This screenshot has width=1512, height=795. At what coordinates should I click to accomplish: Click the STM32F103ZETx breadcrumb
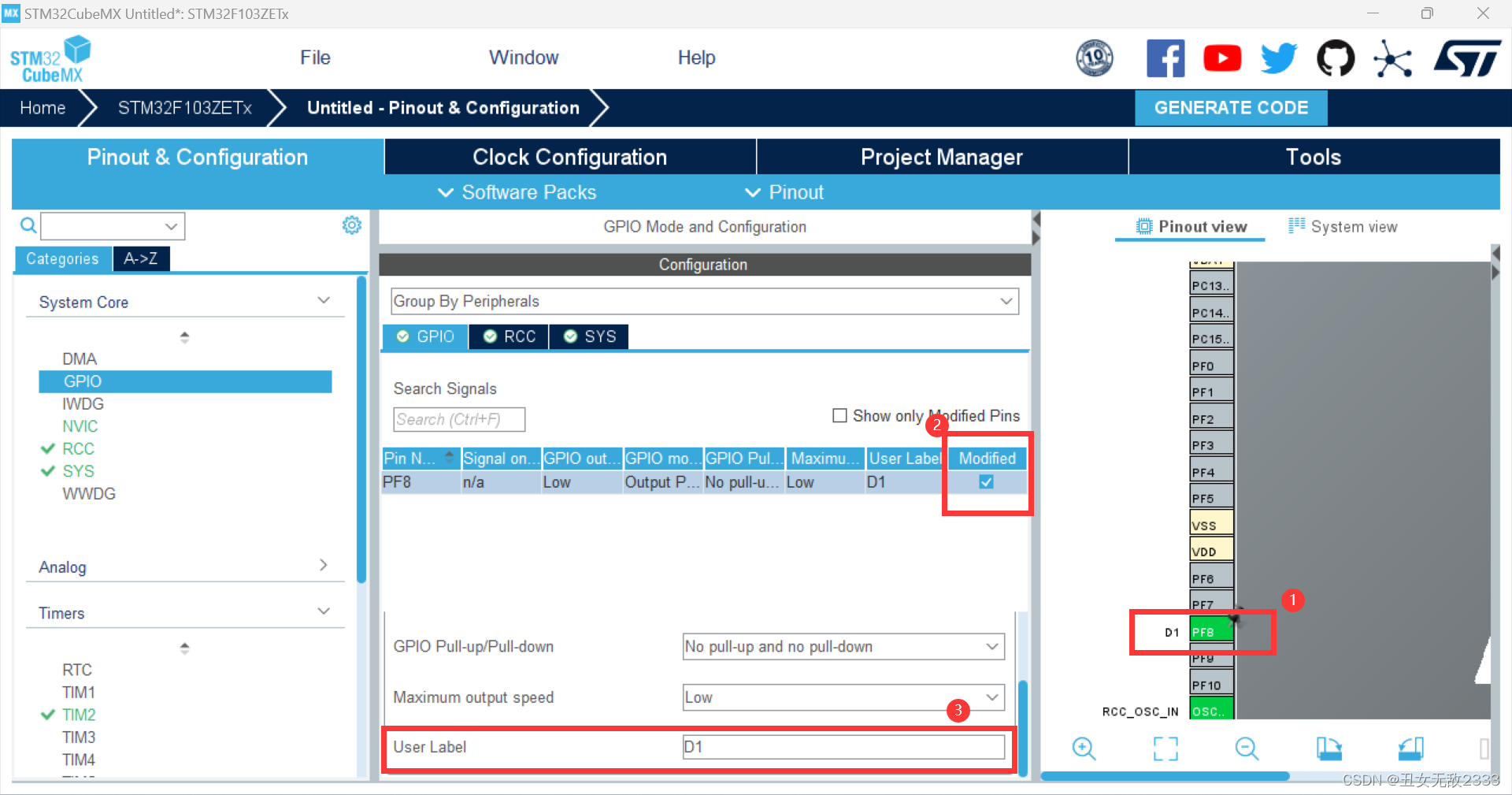click(x=185, y=108)
